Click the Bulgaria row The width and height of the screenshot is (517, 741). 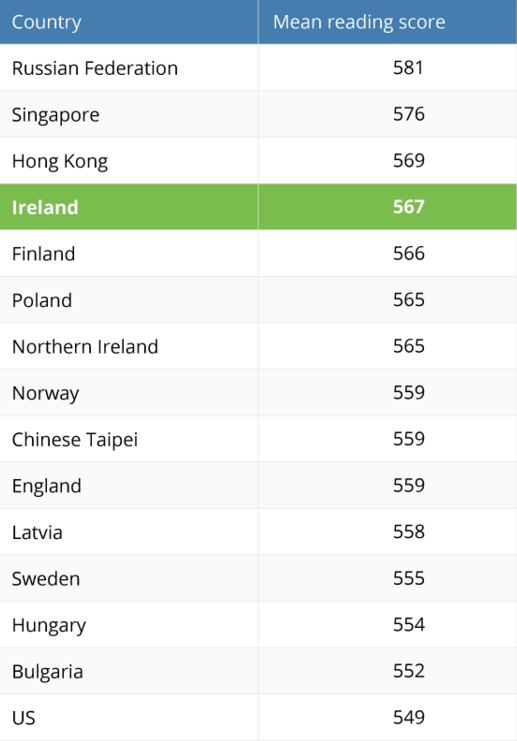pyautogui.click(x=258, y=671)
